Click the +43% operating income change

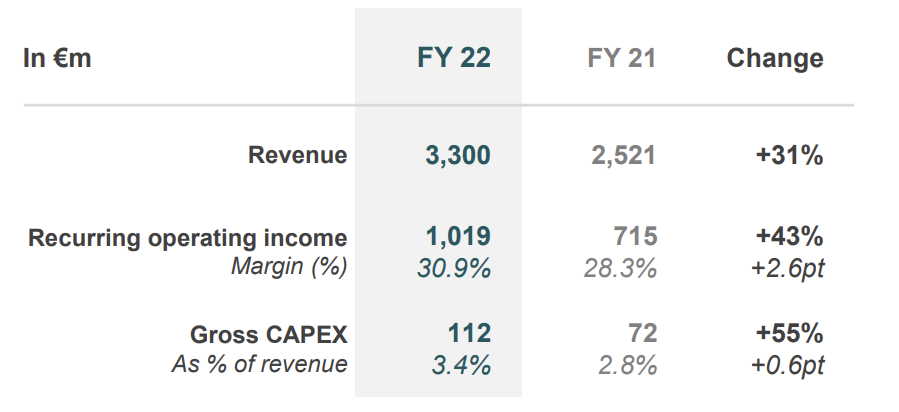click(x=790, y=237)
